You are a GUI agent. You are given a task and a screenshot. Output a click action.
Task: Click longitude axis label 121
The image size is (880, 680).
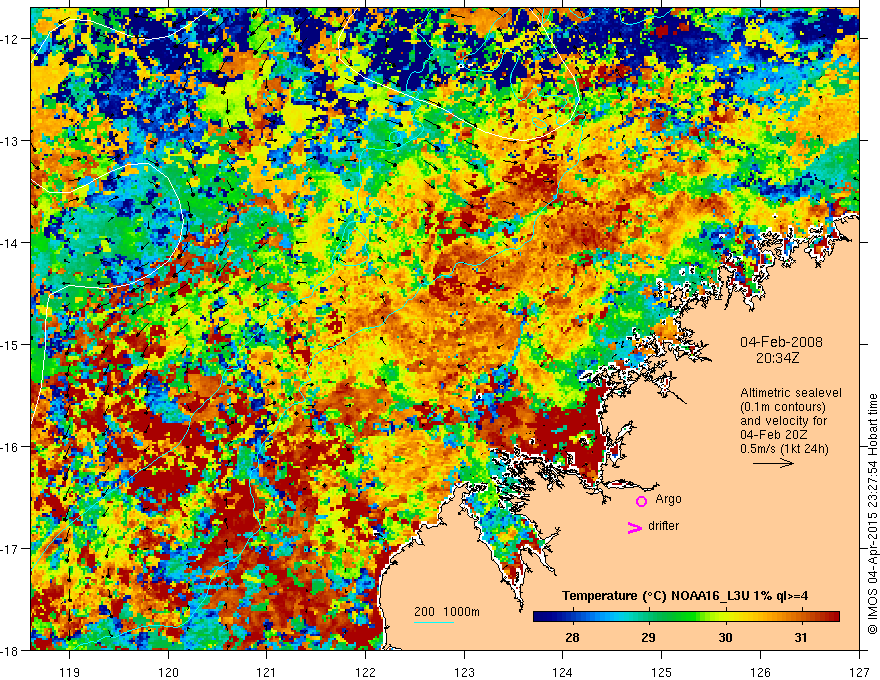coord(267,672)
